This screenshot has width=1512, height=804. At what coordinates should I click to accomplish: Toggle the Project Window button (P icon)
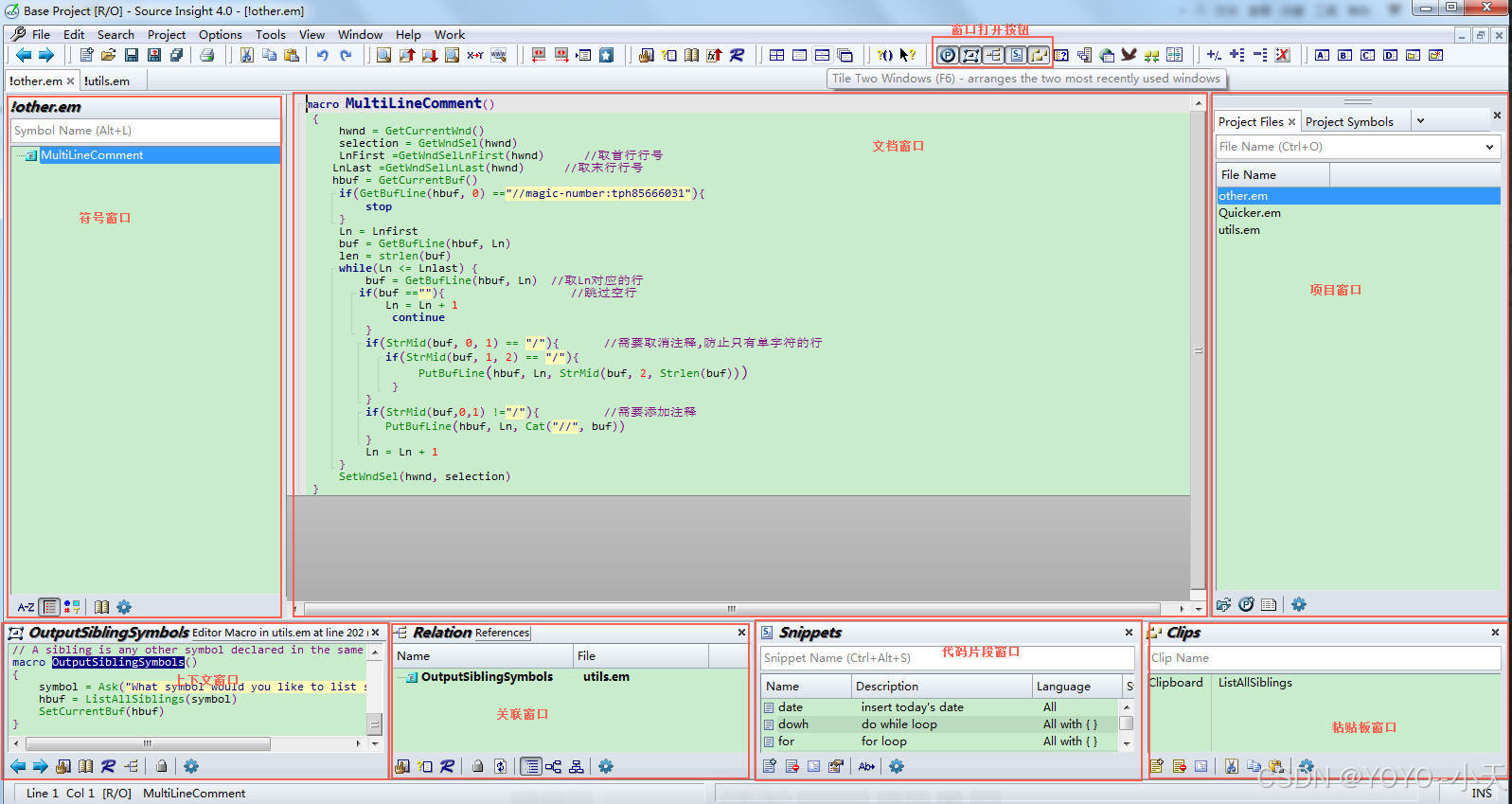(948, 55)
